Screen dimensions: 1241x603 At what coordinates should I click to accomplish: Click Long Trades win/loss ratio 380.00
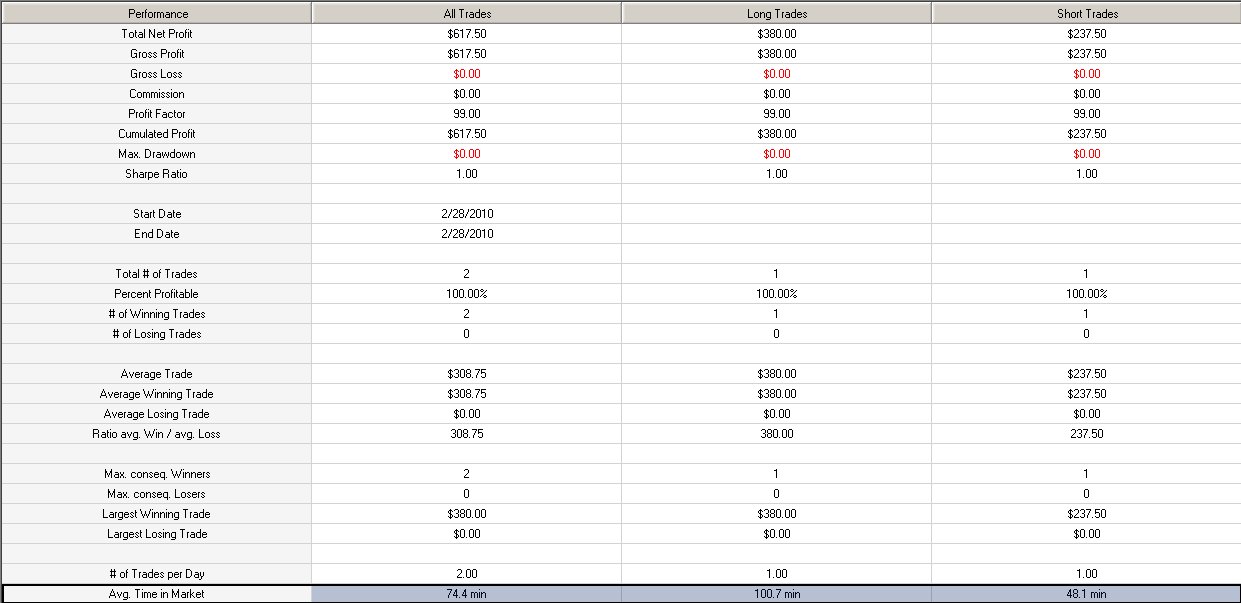click(x=777, y=434)
